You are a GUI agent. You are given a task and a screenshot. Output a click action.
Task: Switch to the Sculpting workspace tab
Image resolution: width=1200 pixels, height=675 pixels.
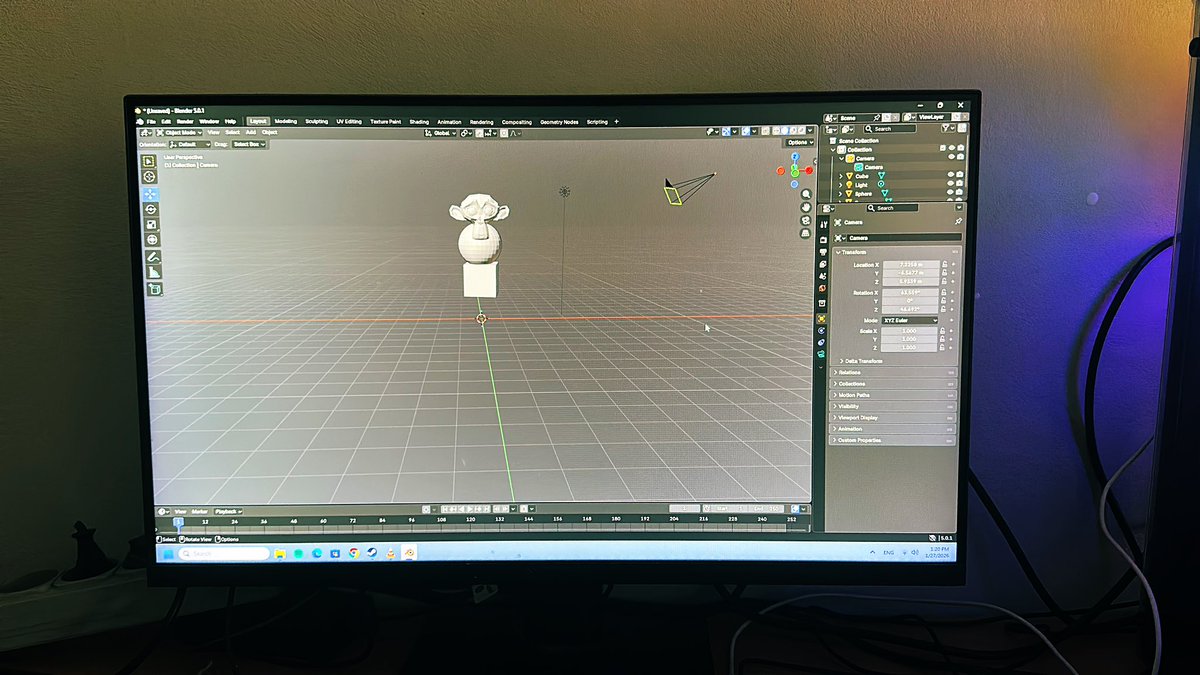tap(317, 121)
